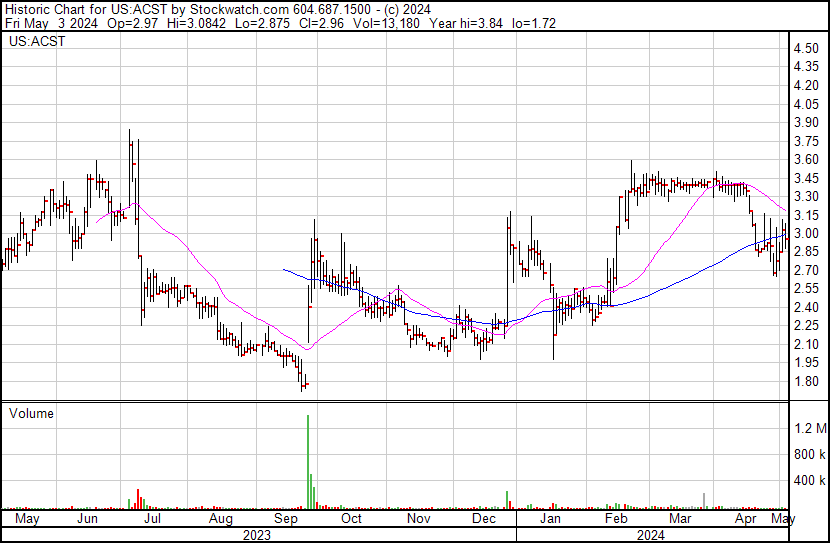
Task: Click the 1.2 M volume axis label
Action: (x=808, y=429)
